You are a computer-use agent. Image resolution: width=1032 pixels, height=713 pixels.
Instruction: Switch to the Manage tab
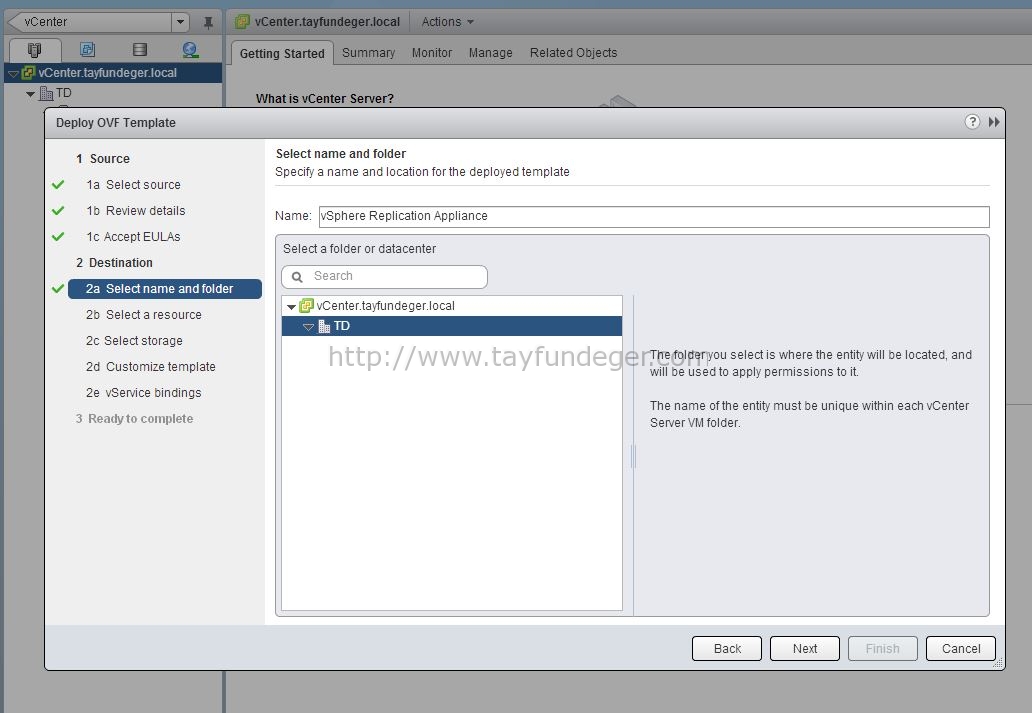[x=490, y=53]
